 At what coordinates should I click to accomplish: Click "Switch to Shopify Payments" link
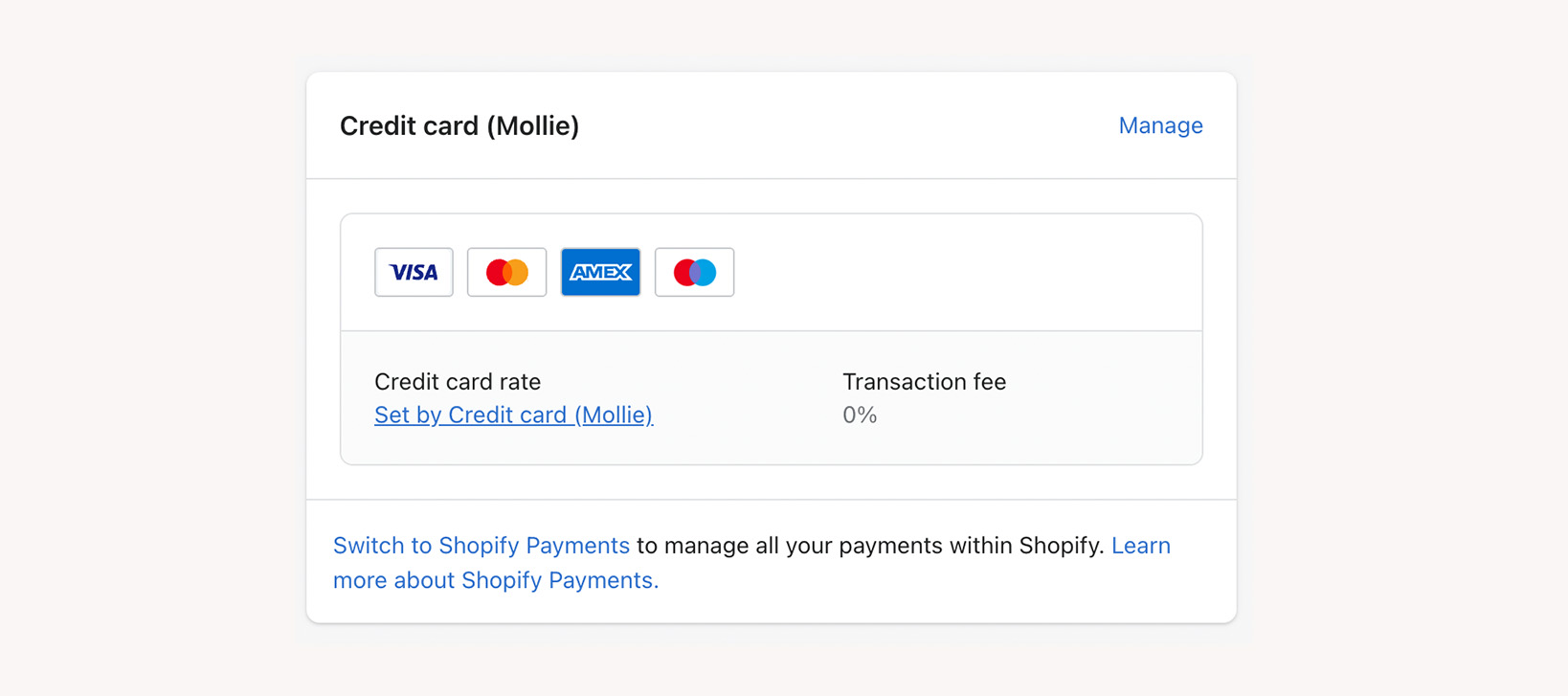(x=481, y=546)
